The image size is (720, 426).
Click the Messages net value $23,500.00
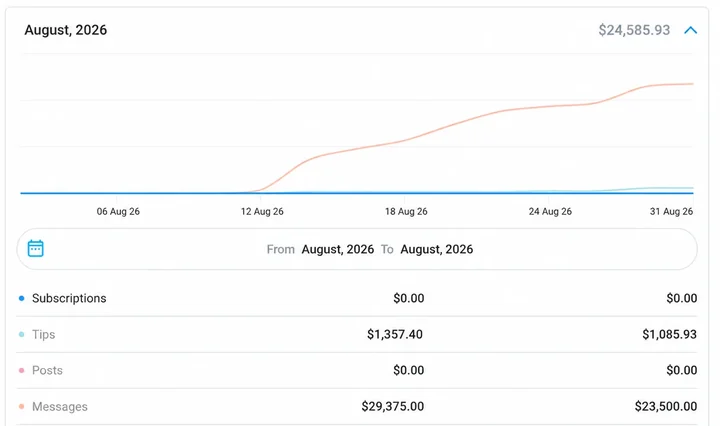point(666,406)
